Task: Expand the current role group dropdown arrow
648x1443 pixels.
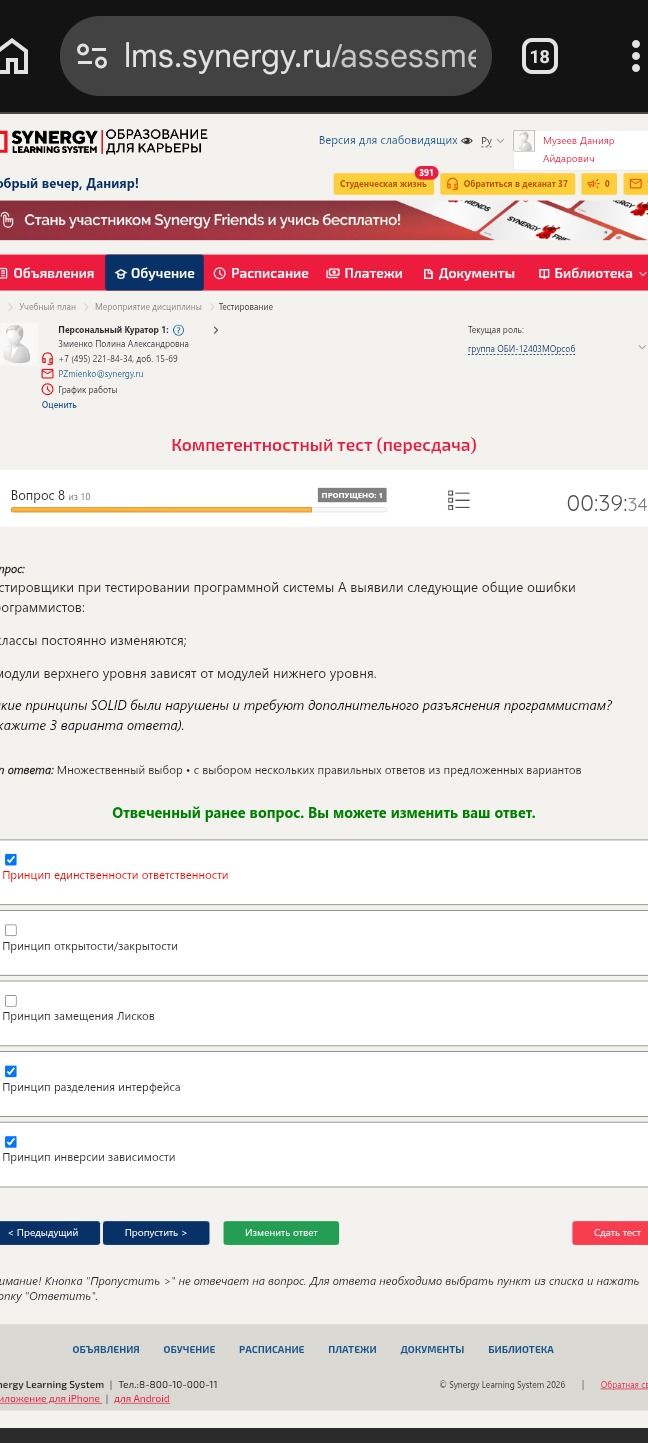Action: 641,347
